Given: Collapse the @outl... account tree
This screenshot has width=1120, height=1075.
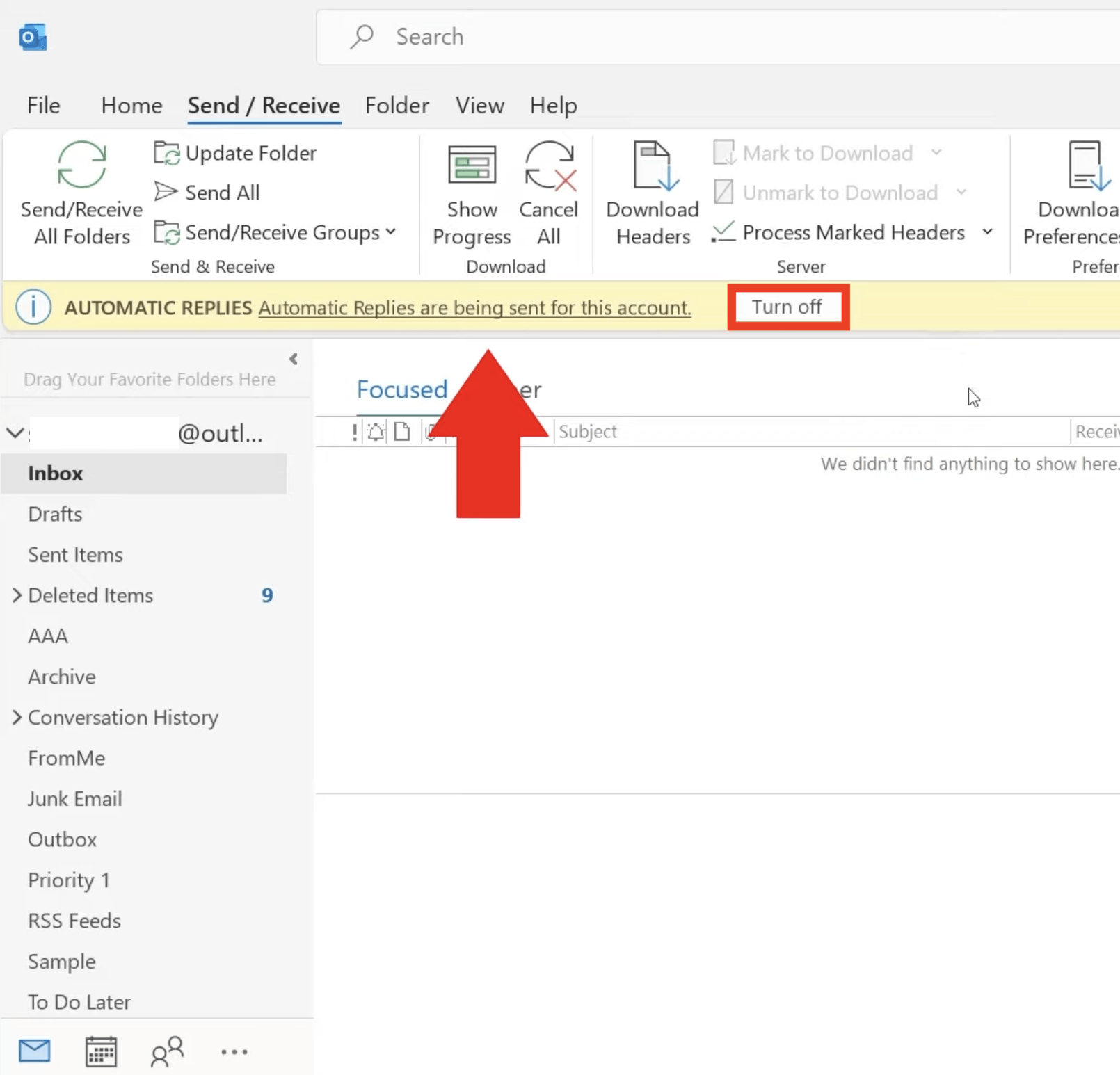Looking at the screenshot, I should (x=15, y=433).
